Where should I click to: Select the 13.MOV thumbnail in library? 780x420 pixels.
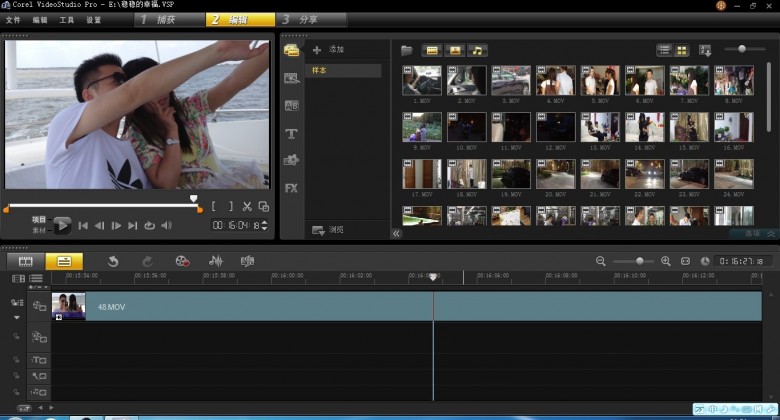pyautogui.click(x=599, y=127)
